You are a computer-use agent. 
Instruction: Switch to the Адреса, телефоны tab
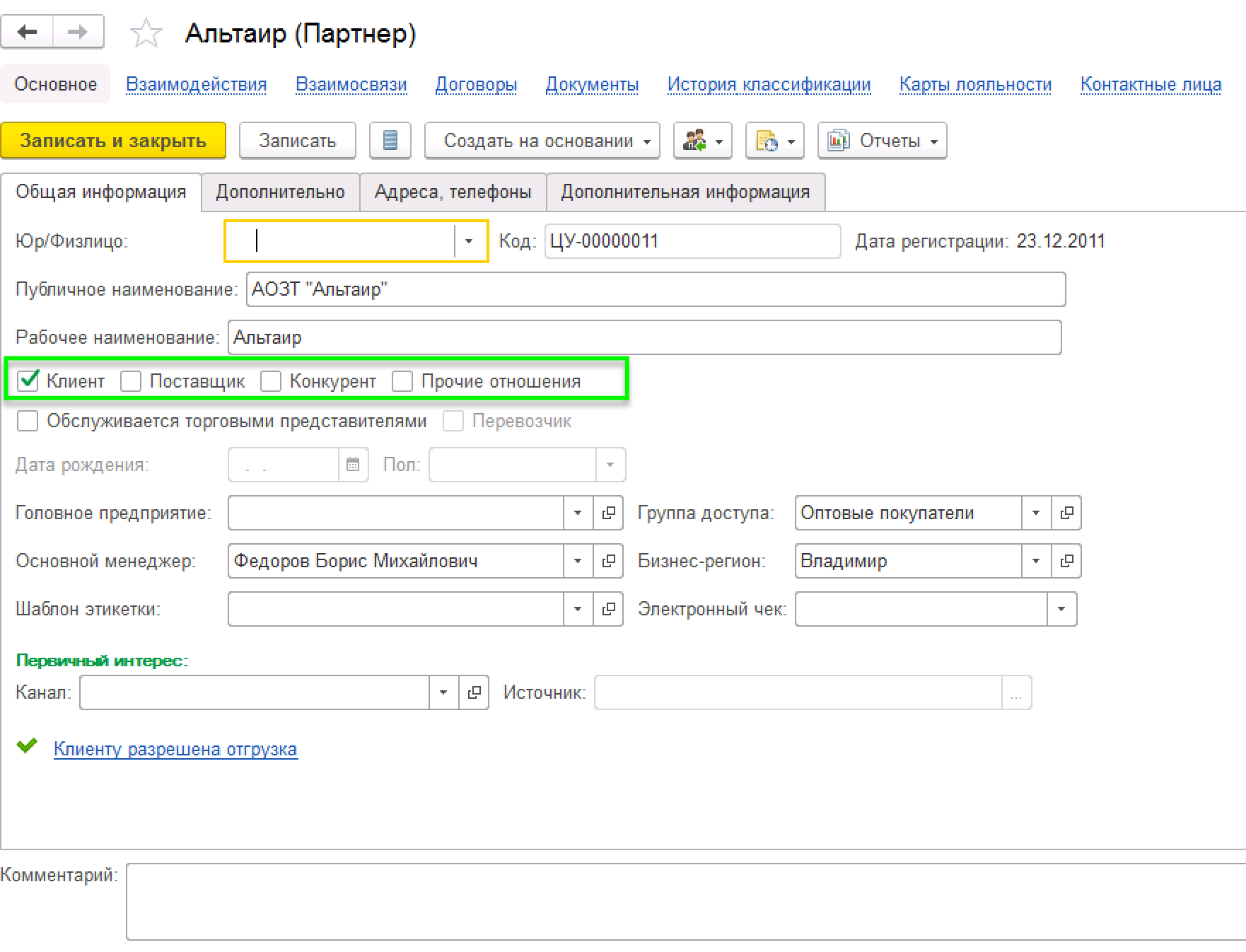tap(453, 192)
